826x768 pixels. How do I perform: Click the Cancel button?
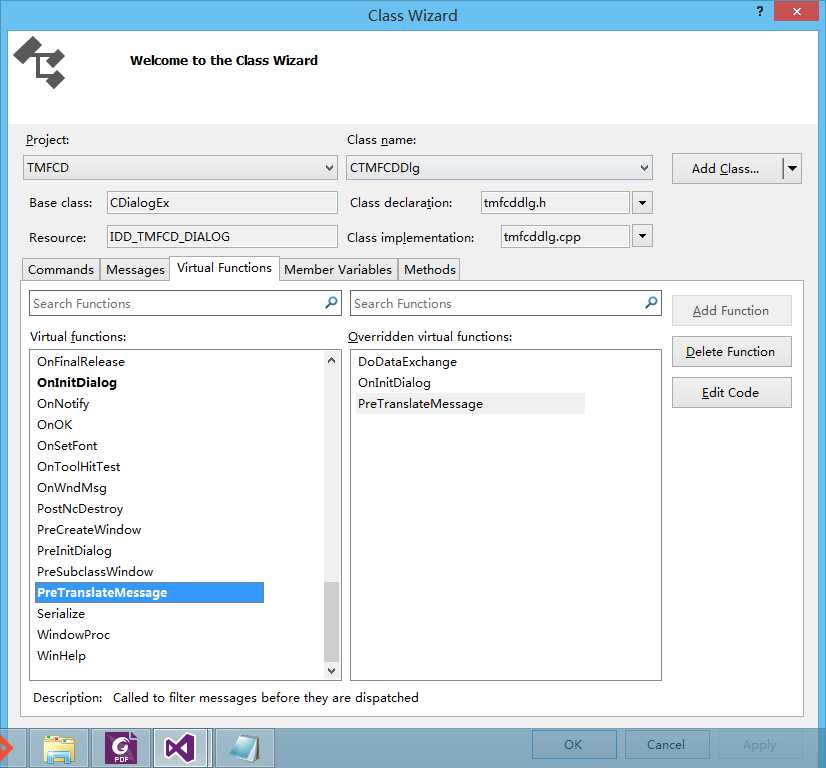pos(666,745)
